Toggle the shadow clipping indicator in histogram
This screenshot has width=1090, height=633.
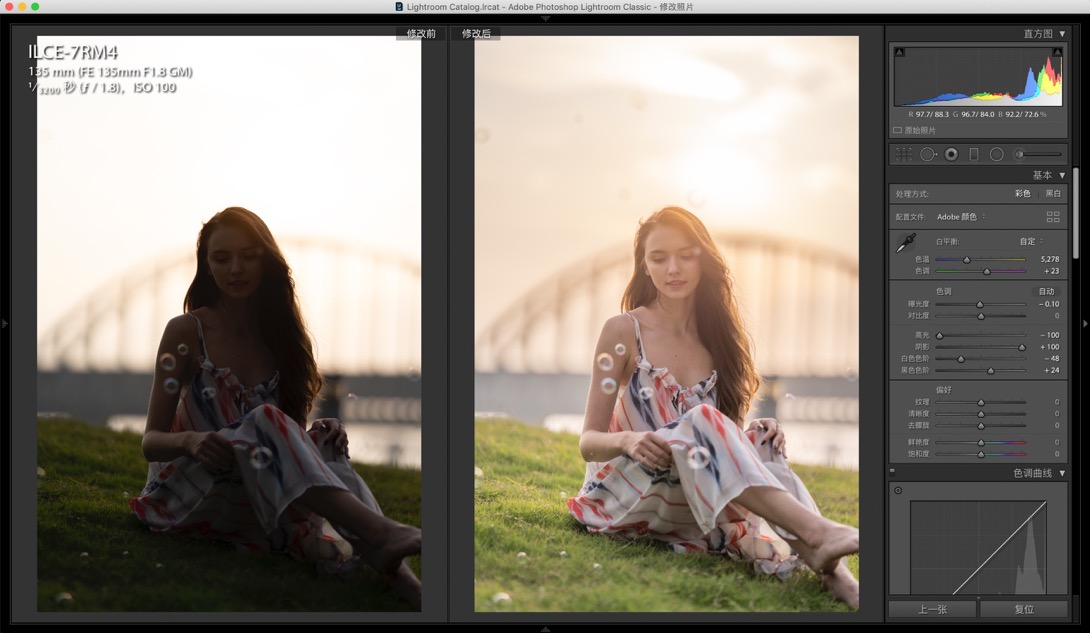[900, 52]
